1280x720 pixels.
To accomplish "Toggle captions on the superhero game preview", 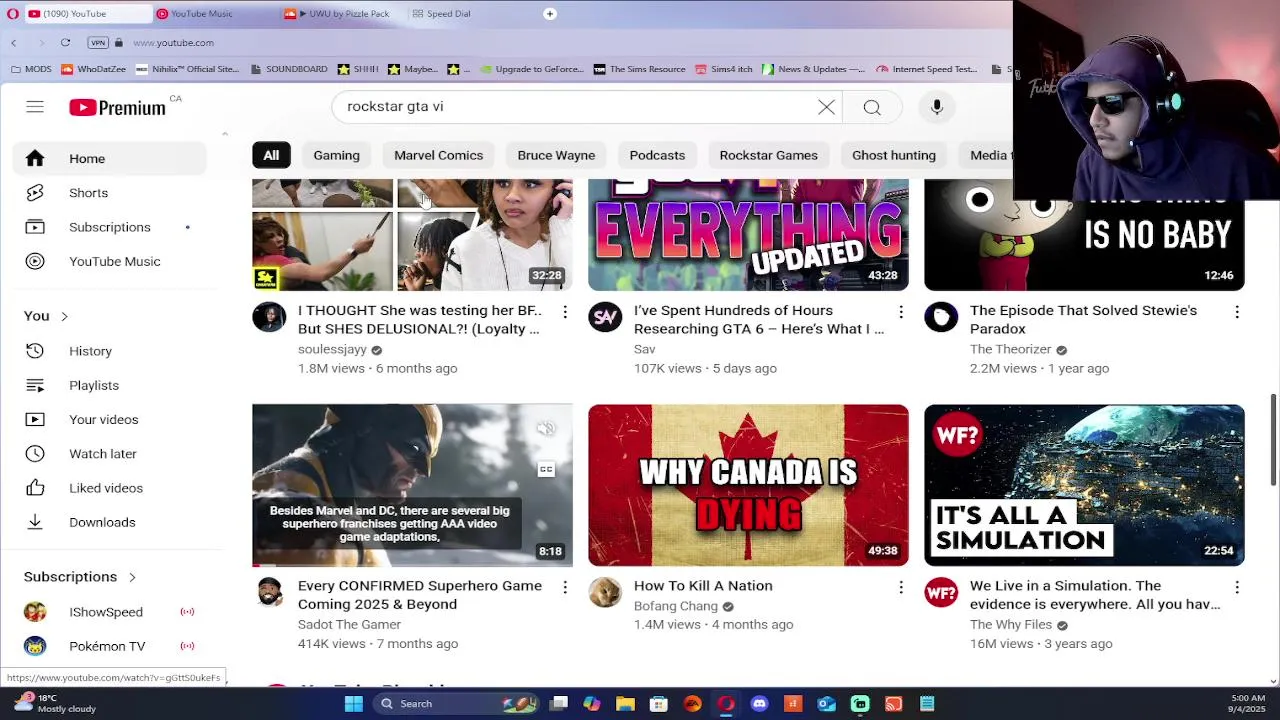I will click(546, 469).
